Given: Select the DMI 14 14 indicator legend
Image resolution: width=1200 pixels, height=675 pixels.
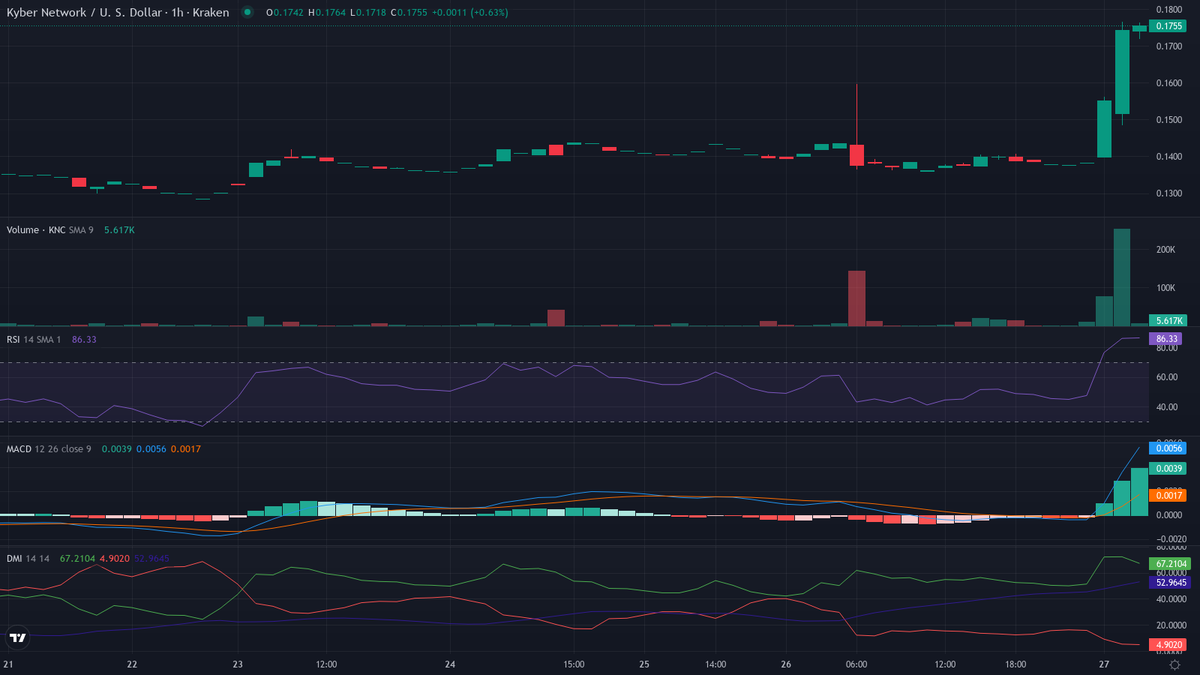Looking at the screenshot, I should click(27, 558).
